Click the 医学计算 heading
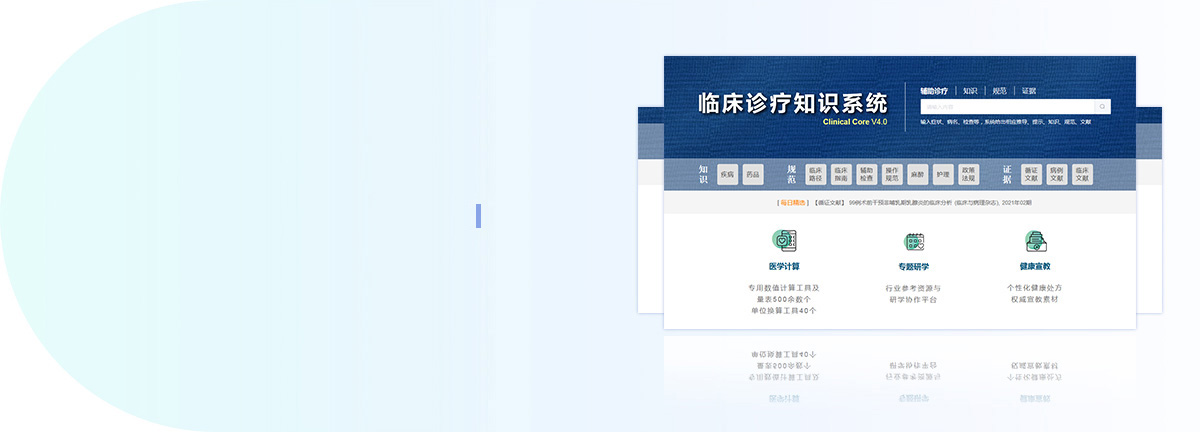This screenshot has height=432, width=1200. [x=784, y=267]
